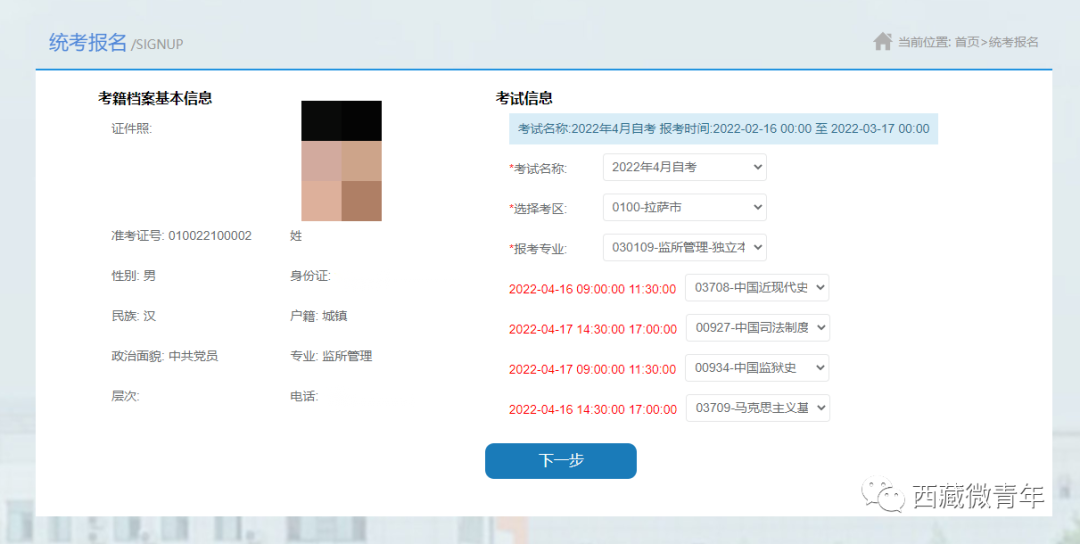Image resolution: width=1080 pixels, height=544 pixels.
Task: Expand the 03708-中国近现代史 course dropdown
Action: [x=757, y=288]
